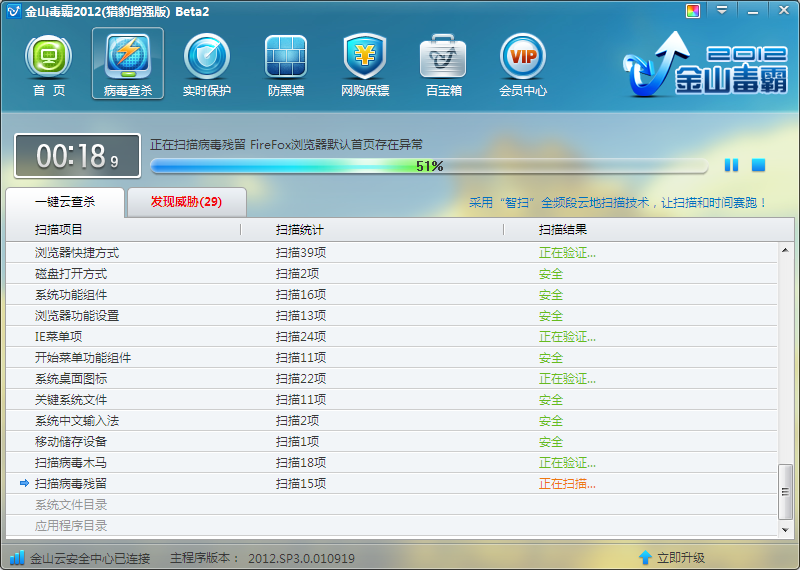
Task: Open the 百宝箱 toolbox
Action: coord(443,64)
